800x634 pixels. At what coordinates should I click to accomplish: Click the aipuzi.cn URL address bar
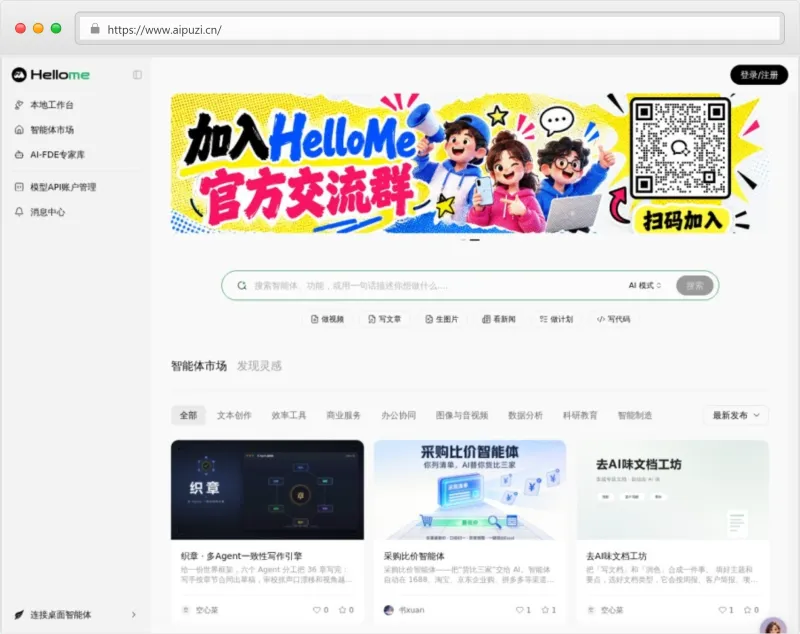[x=430, y=29]
